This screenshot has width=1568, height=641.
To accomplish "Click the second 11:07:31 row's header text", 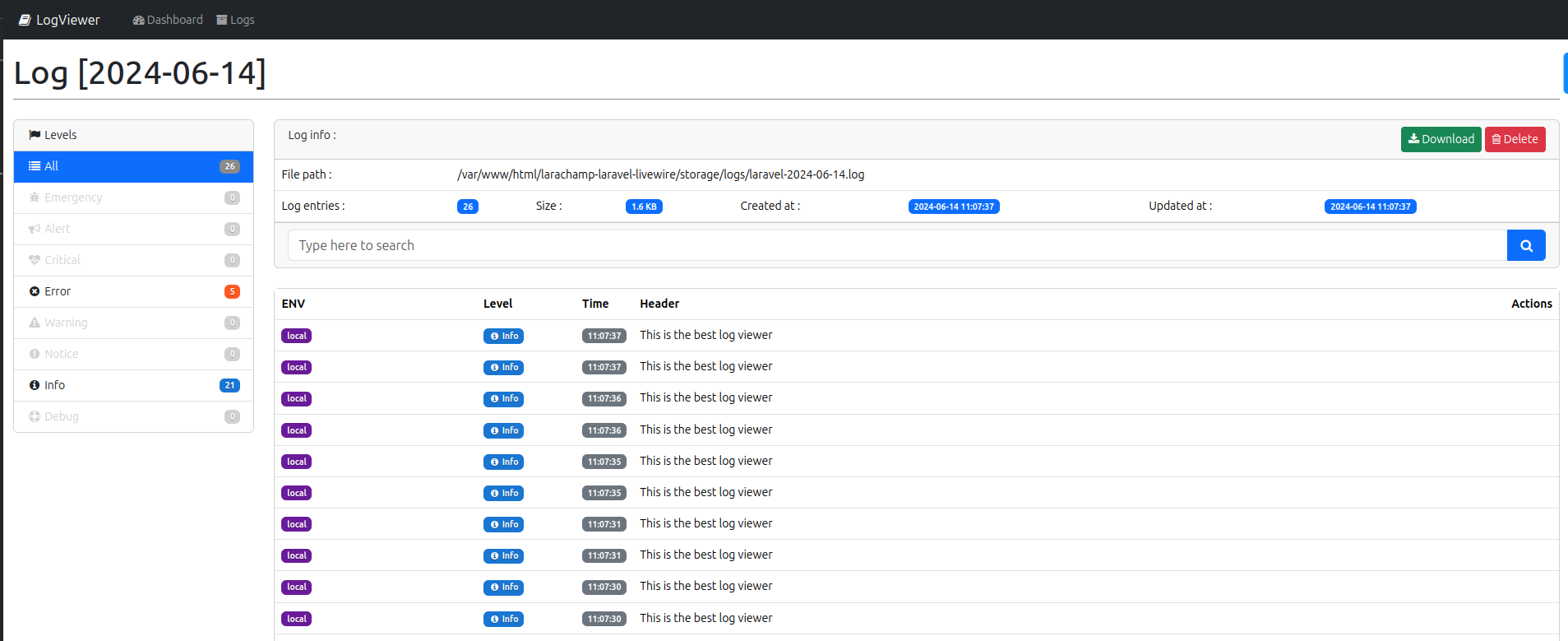I will pyautogui.click(x=706, y=555).
